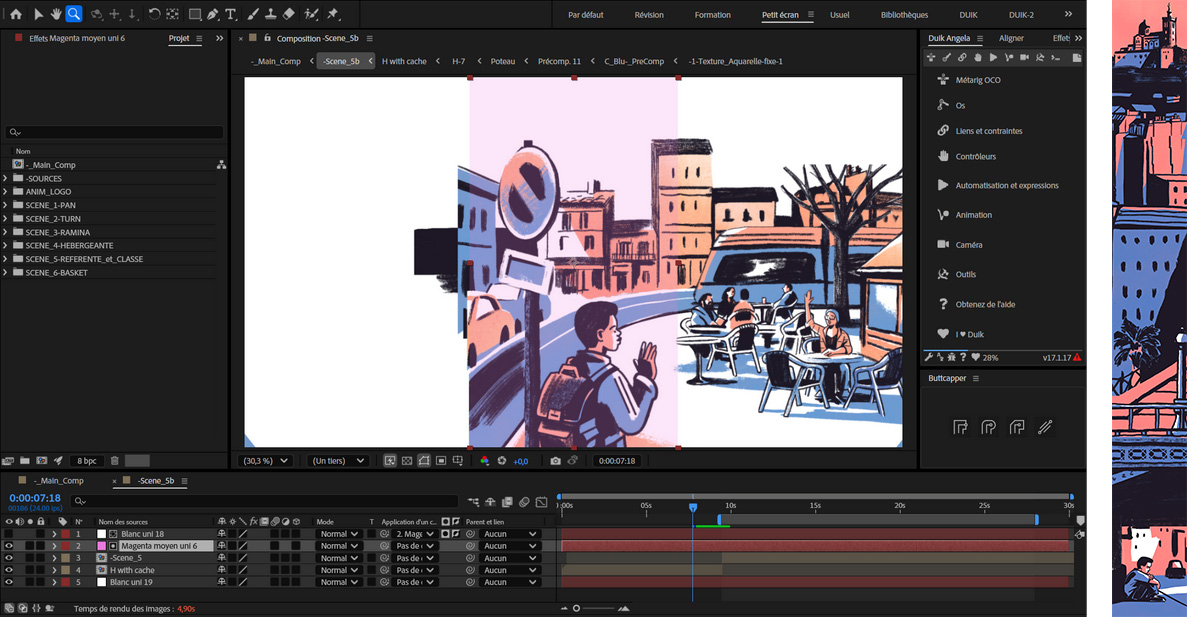Click the Contrôleurs button in the Duik panel
Image resolution: width=1187 pixels, height=617 pixels.
coord(975,157)
